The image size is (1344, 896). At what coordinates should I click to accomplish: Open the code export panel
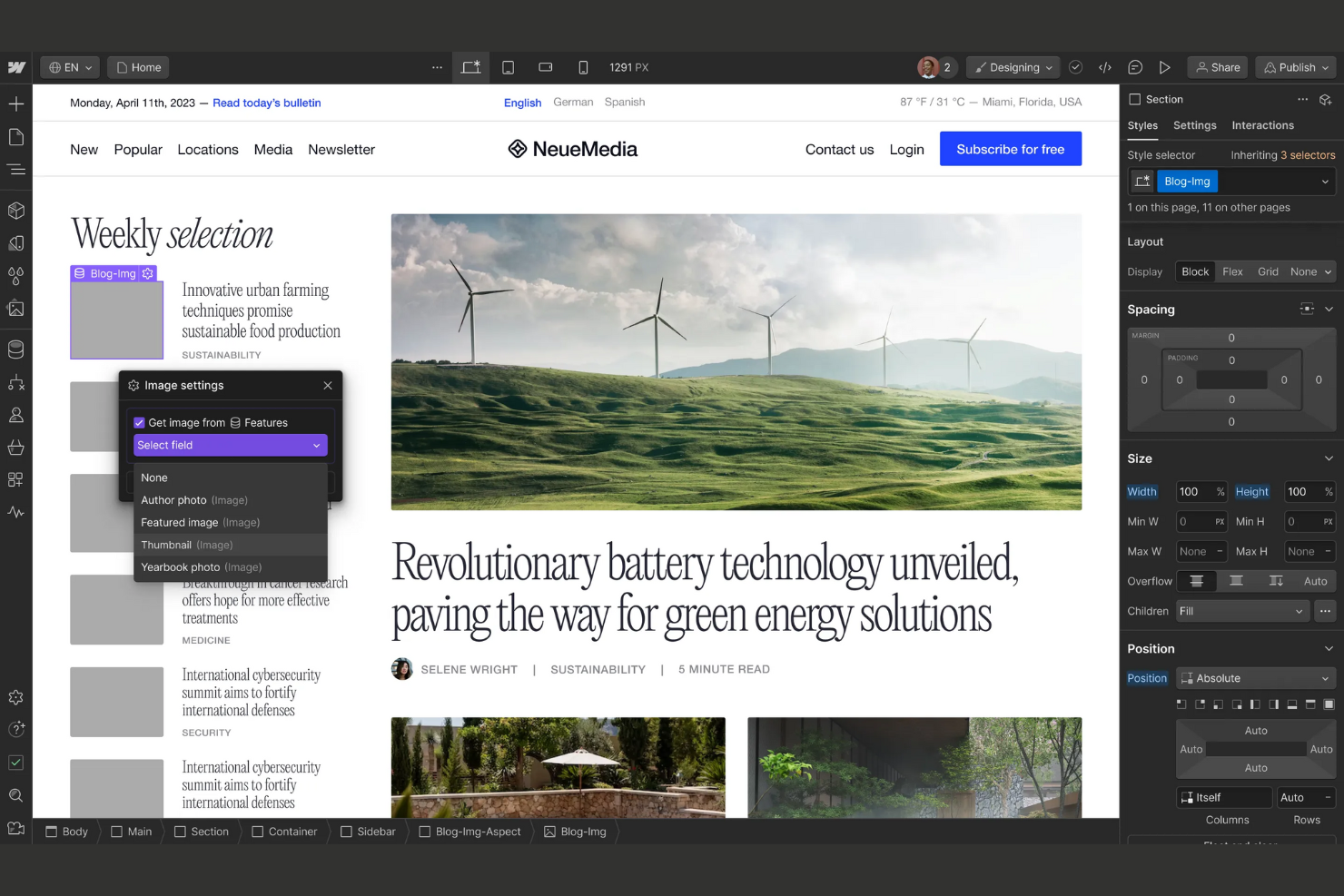[x=1105, y=67]
